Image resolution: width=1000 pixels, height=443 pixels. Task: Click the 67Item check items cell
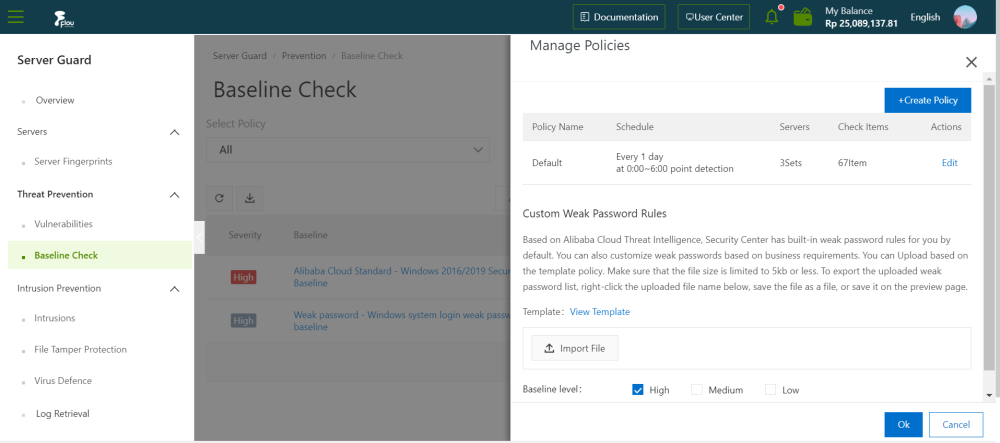[x=852, y=163]
